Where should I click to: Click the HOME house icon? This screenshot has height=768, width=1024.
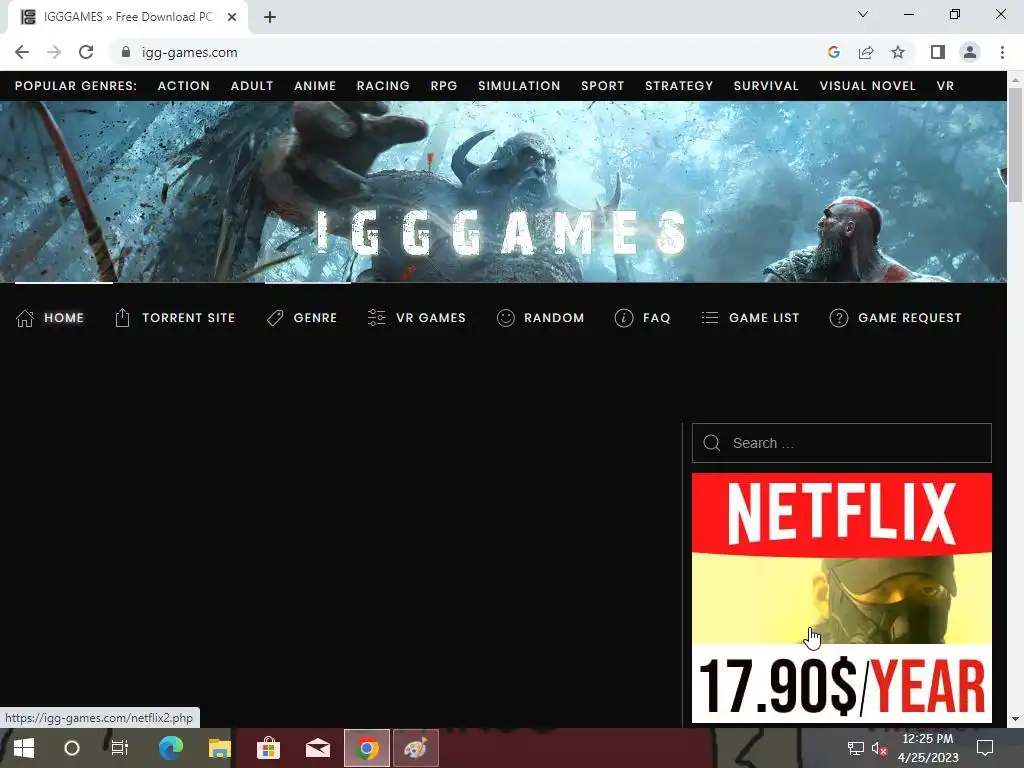click(x=25, y=318)
